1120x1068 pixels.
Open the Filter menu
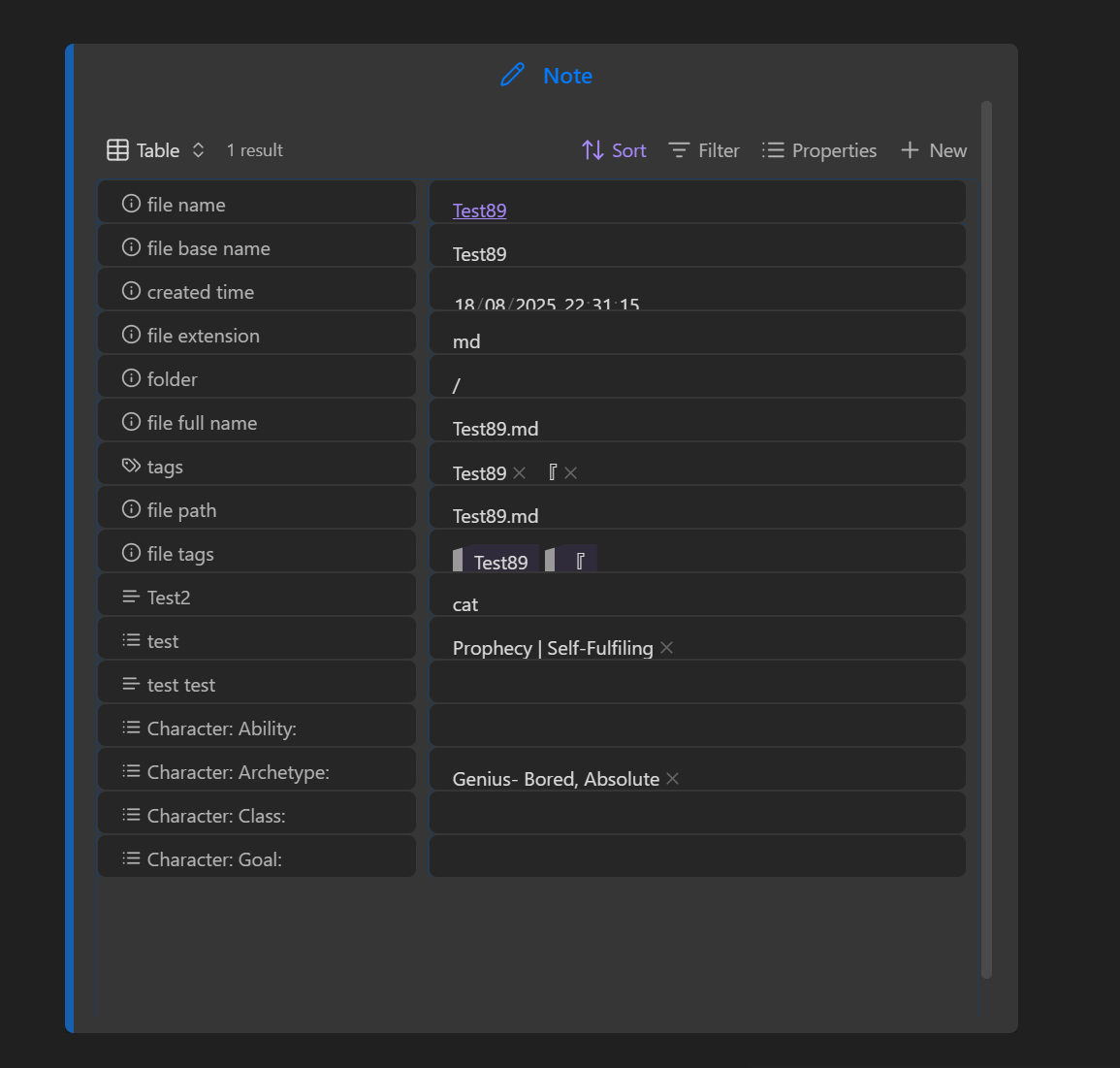(704, 150)
